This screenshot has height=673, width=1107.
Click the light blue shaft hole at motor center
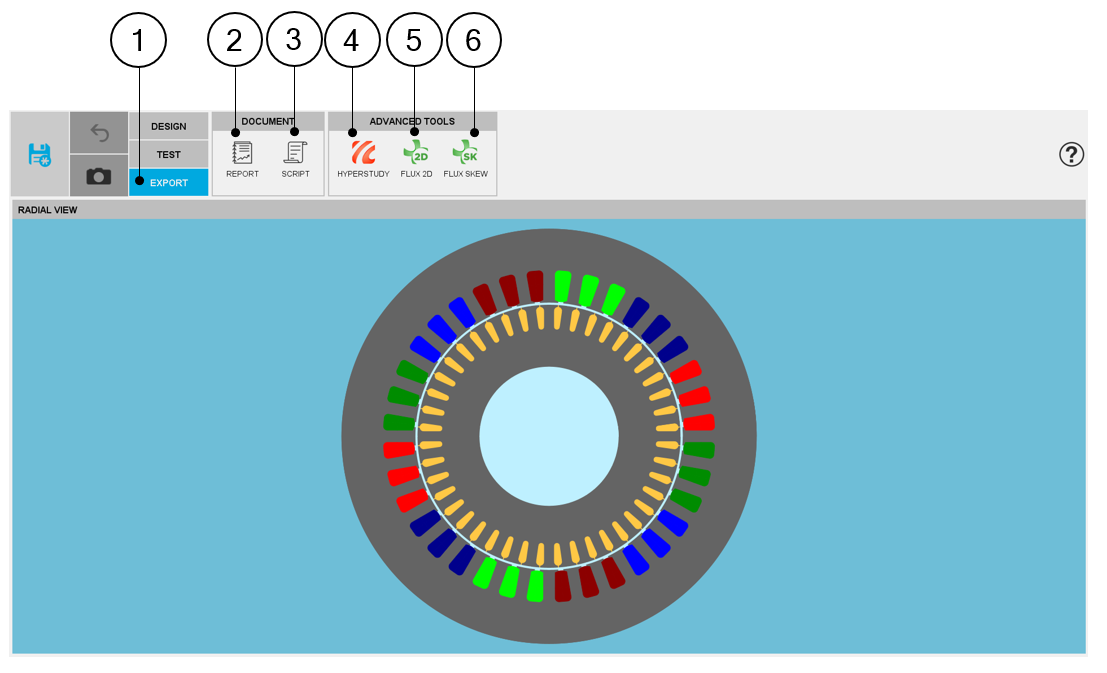pyautogui.click(x=549, y=436)
